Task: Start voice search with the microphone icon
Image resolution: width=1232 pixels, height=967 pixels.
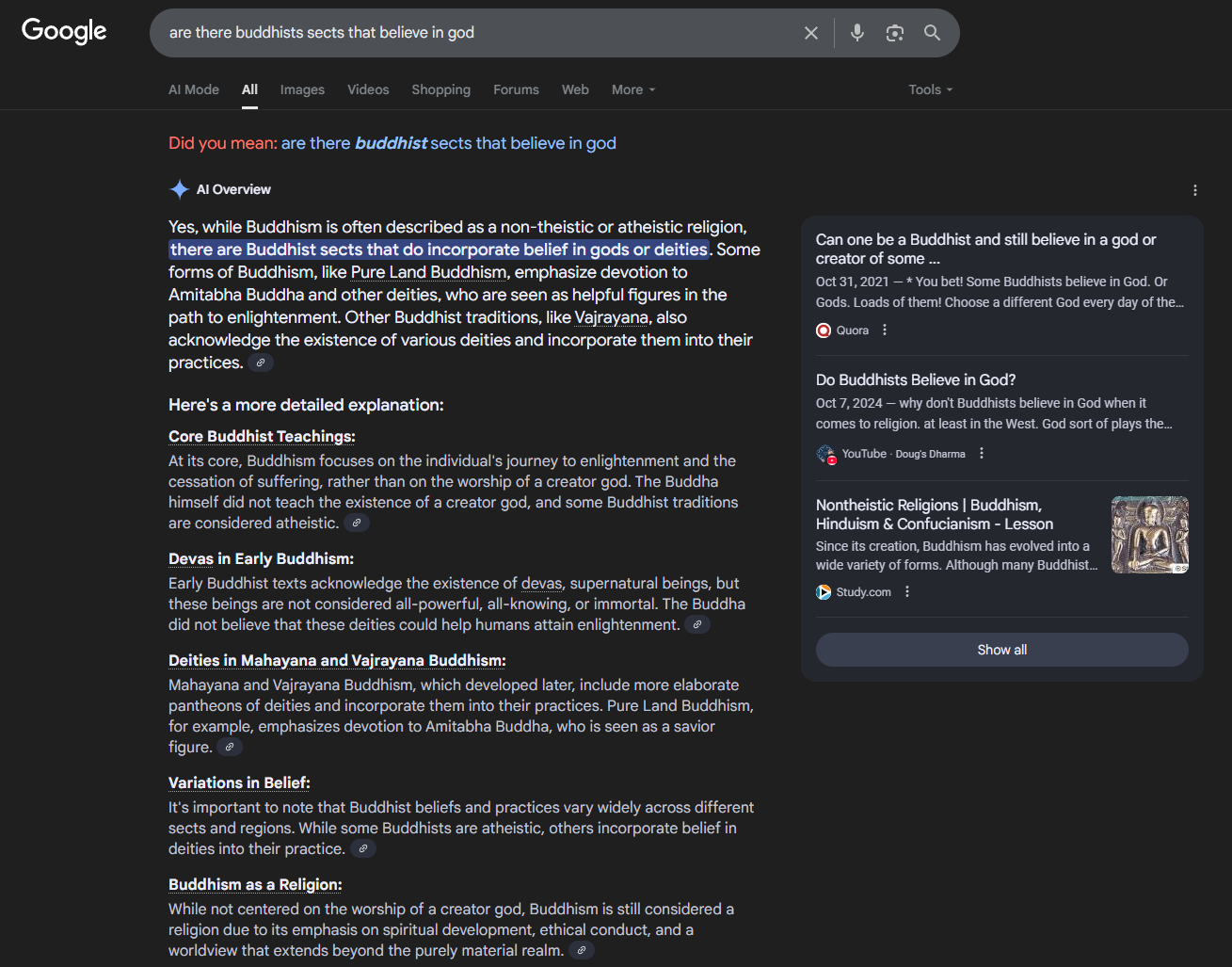Action: 857,33
